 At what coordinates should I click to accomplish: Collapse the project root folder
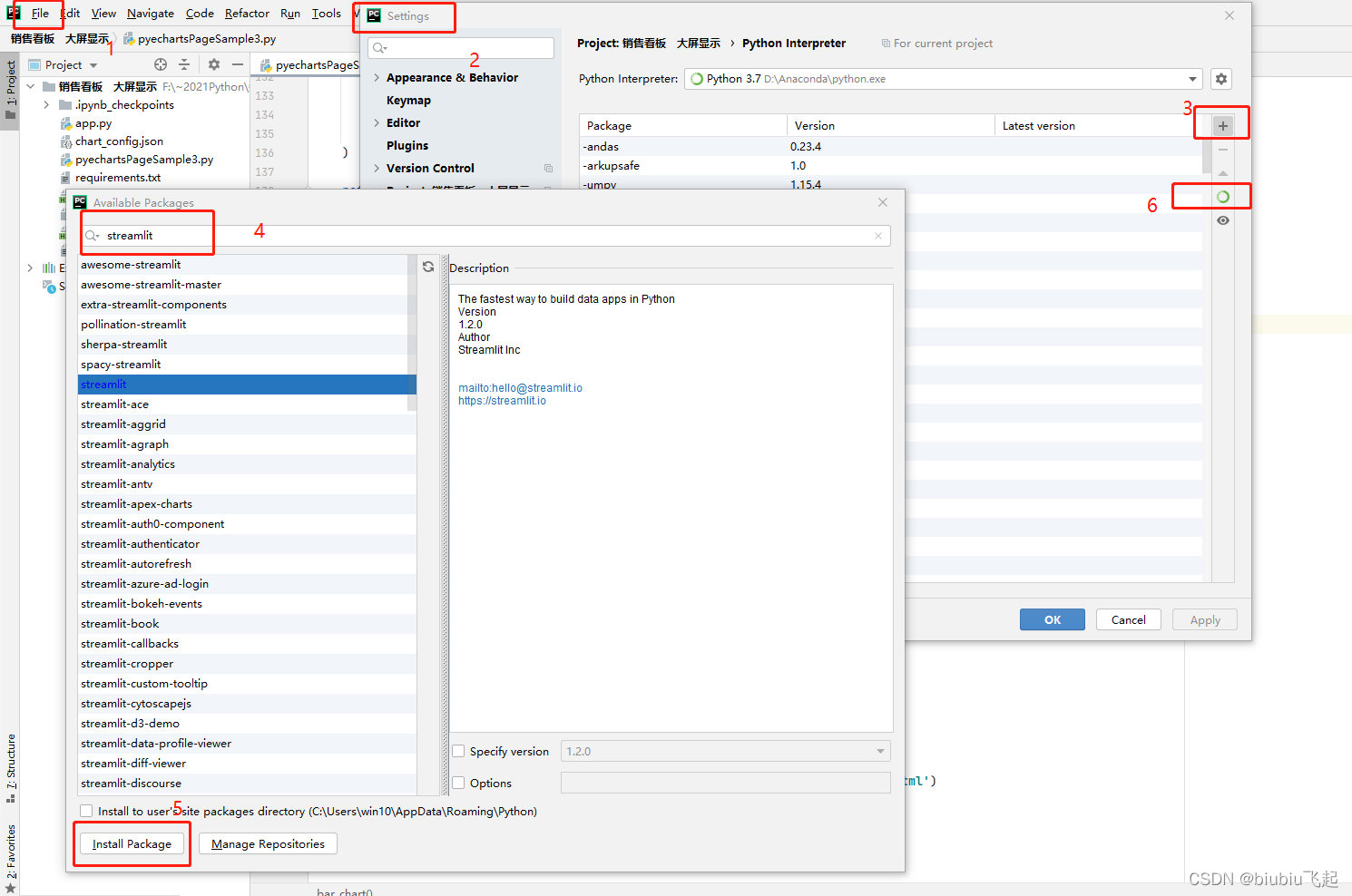31,87
